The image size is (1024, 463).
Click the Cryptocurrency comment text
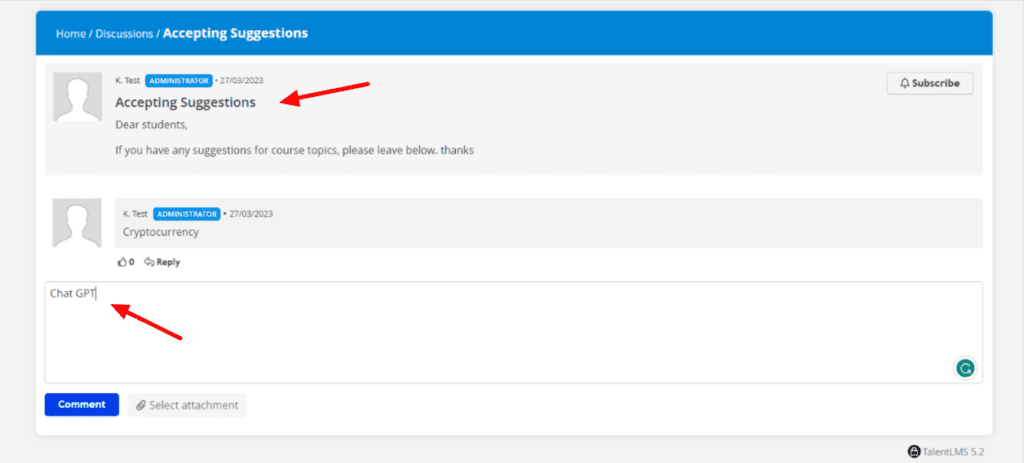pos(161,232)
